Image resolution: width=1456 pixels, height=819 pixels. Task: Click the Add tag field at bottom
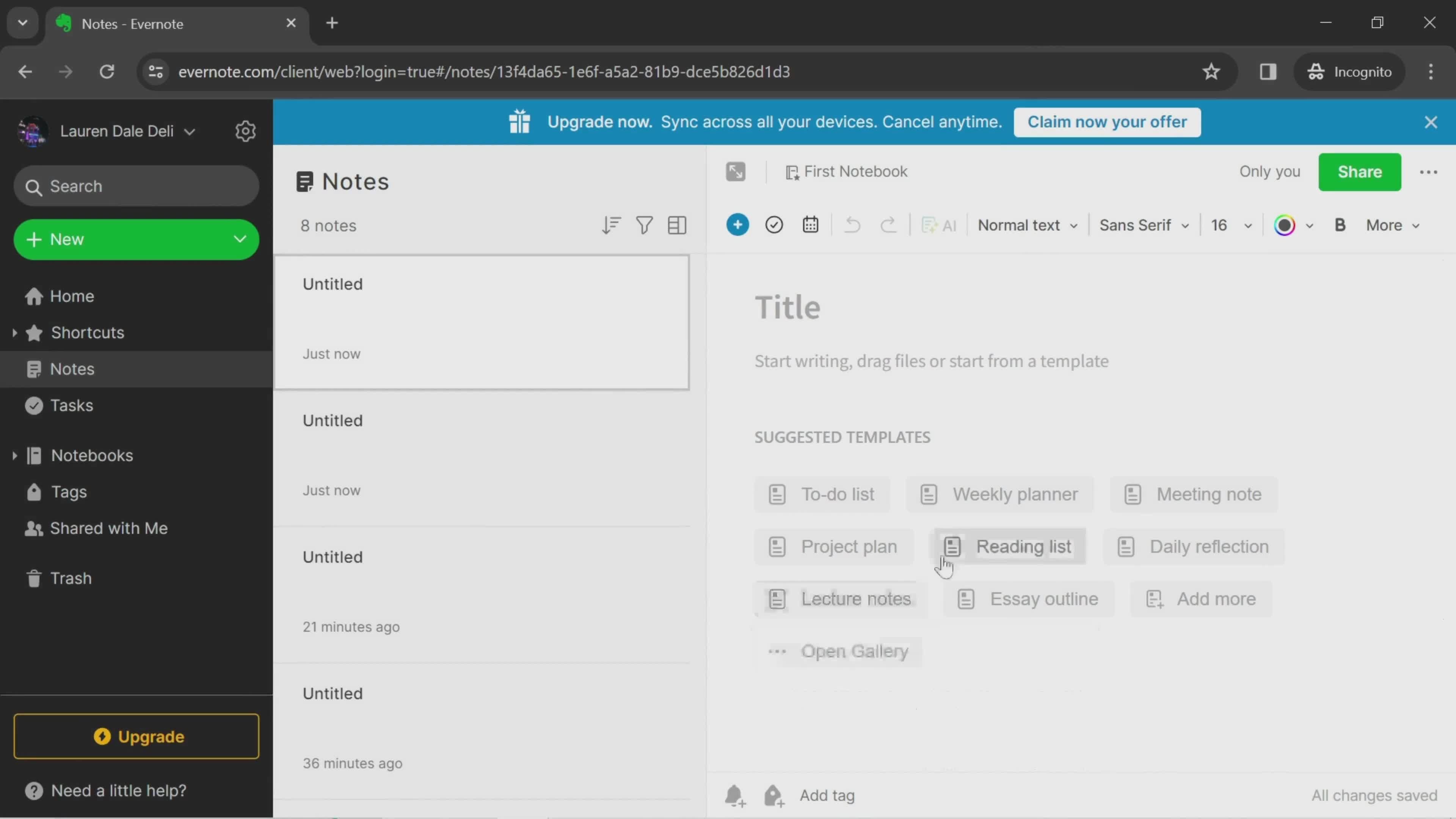827,795
